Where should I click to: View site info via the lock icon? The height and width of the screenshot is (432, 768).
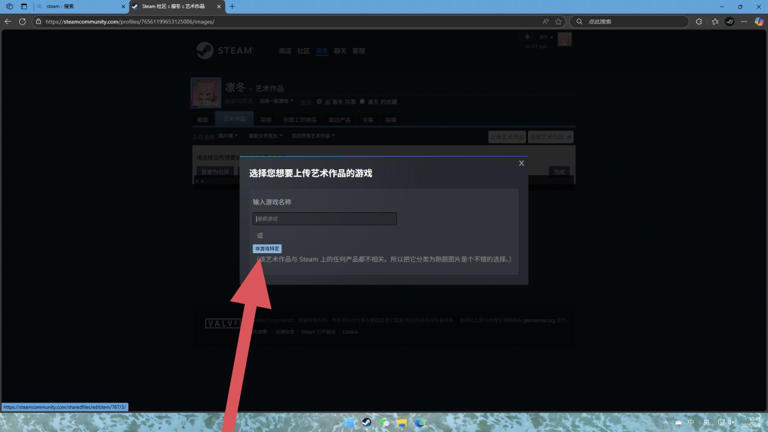(38, 22)
